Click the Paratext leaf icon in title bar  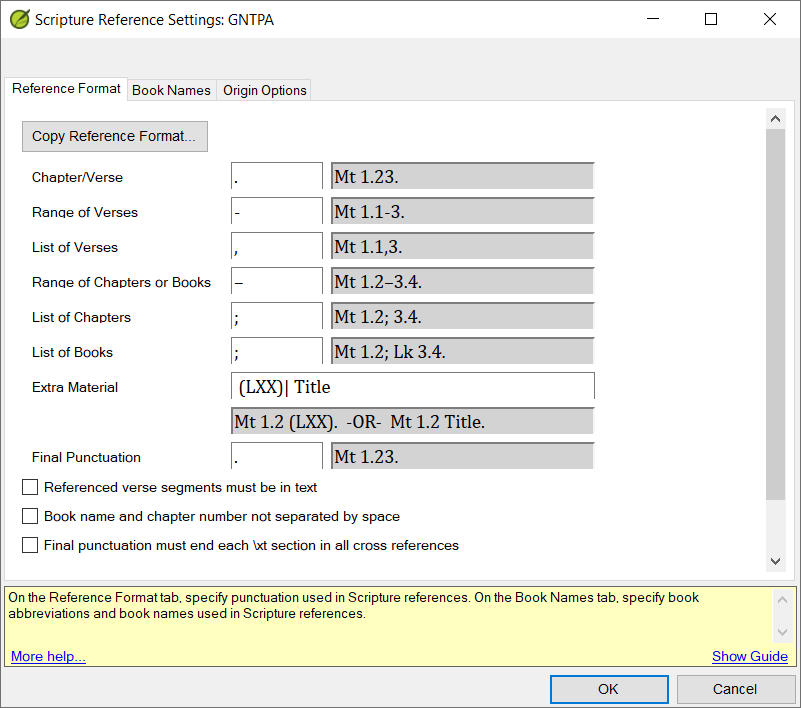point(19,19)
